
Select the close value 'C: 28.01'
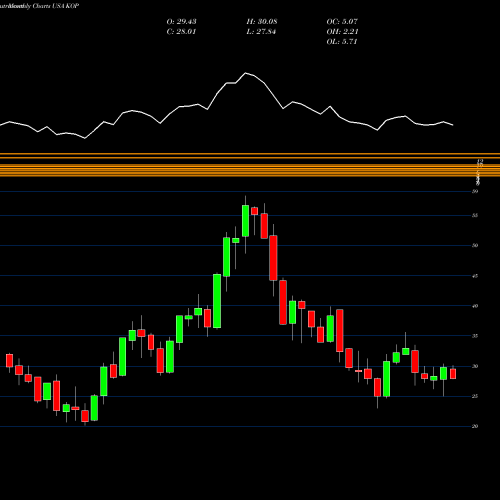[x=181, y=32]
